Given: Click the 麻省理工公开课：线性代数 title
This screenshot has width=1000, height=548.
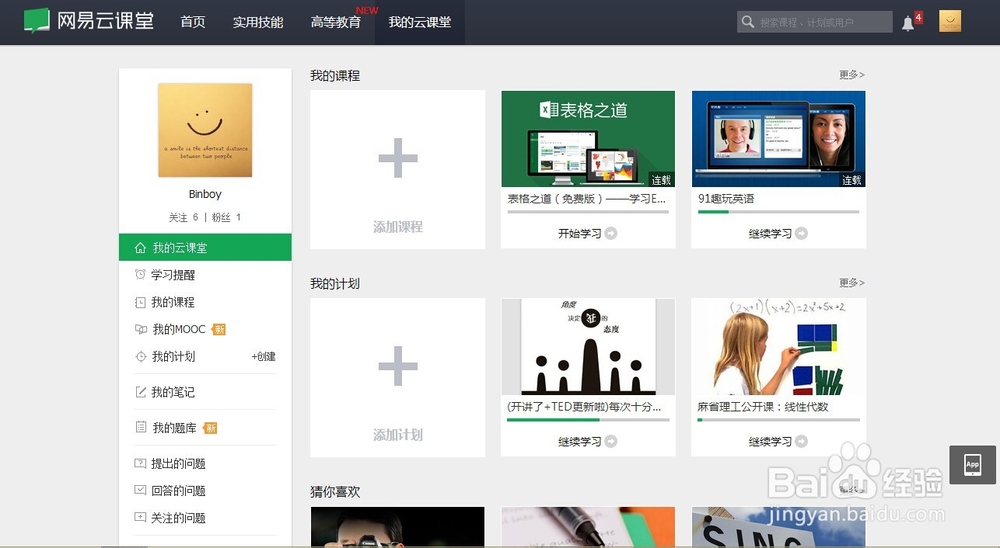Looking at the screenshot, I should tap(763, 407).
